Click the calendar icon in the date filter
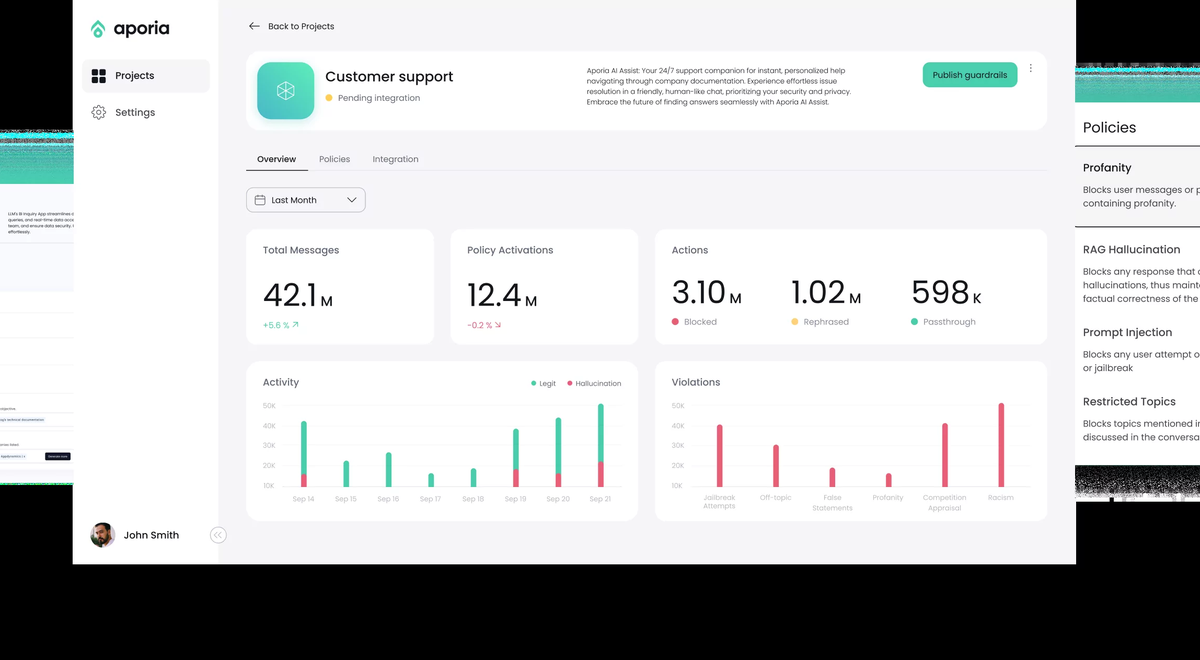Viewport: 1200px width, 660px height. click(x=260, y=200)
